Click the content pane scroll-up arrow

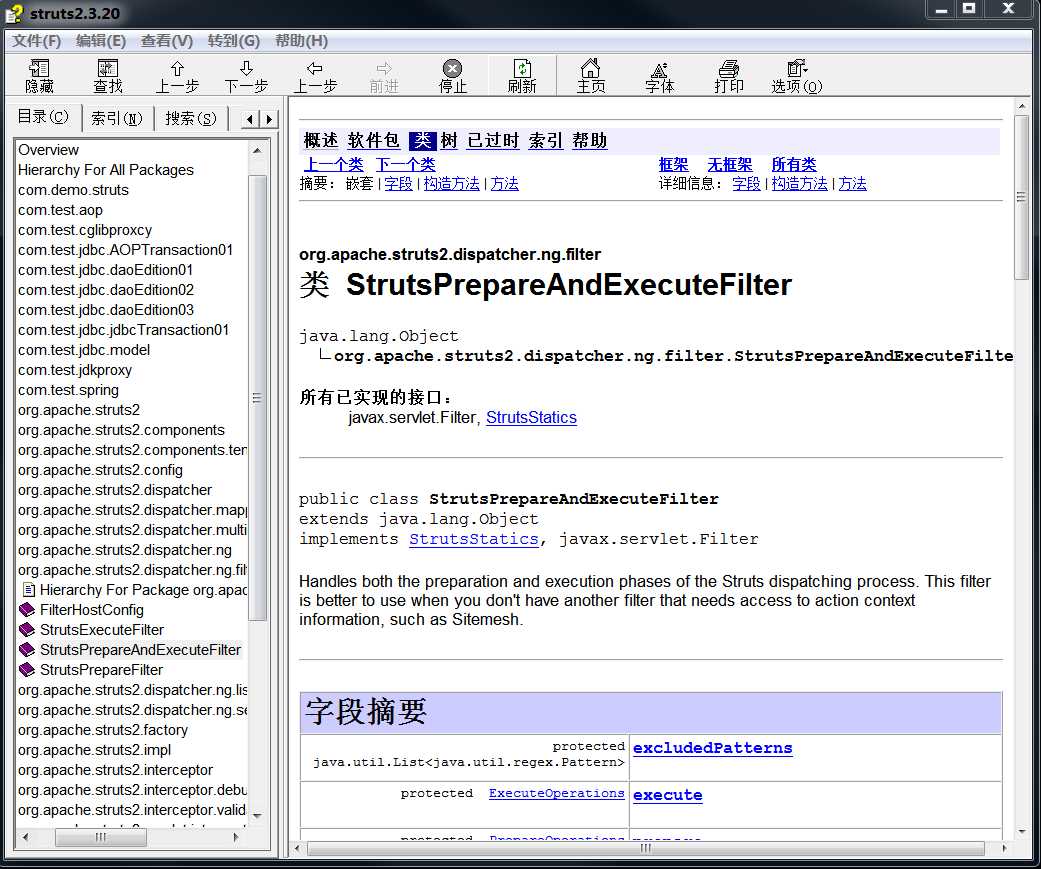tap(1022, 106)
